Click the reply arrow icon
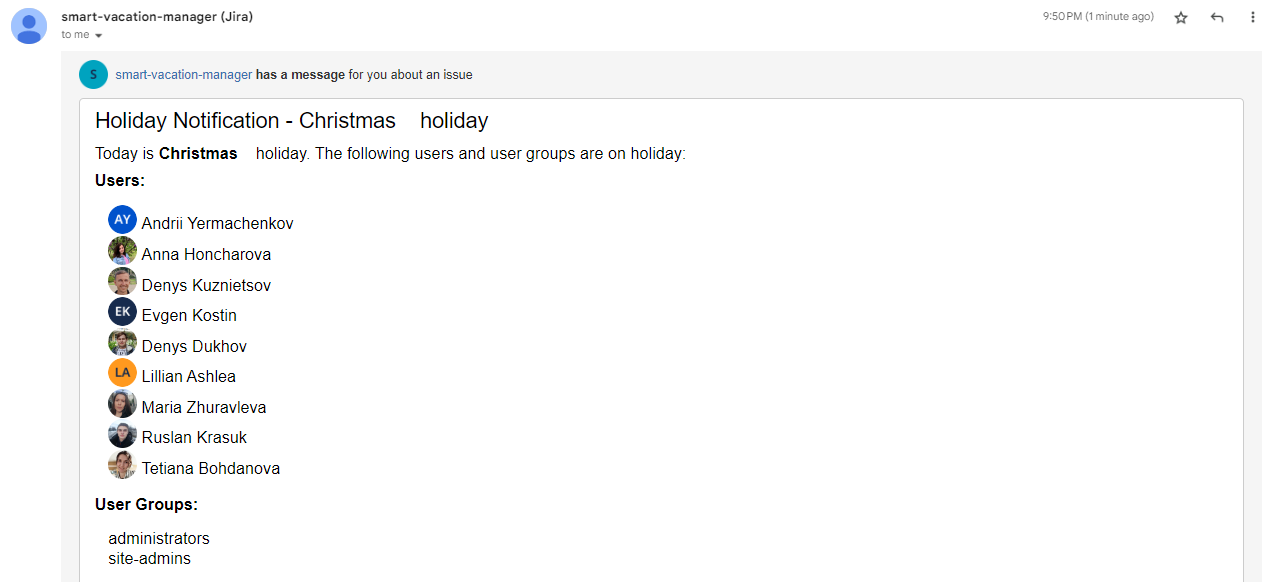 coord(1217,18)
